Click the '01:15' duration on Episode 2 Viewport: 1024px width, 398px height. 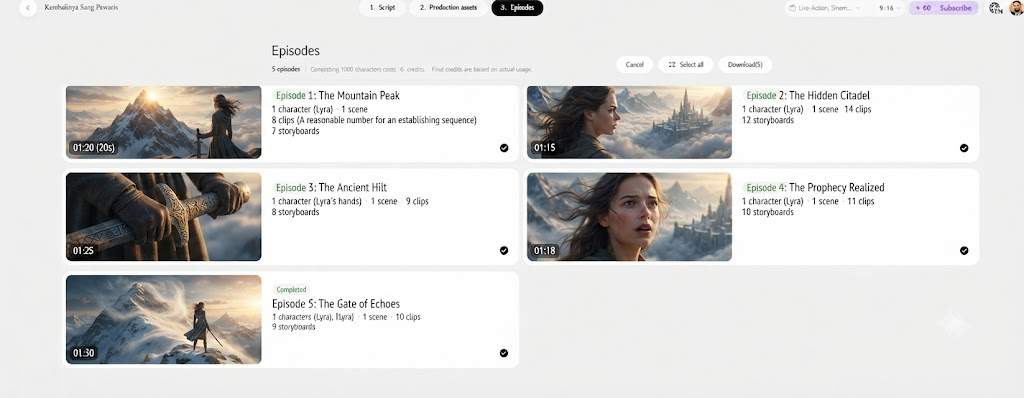point(545,148)
